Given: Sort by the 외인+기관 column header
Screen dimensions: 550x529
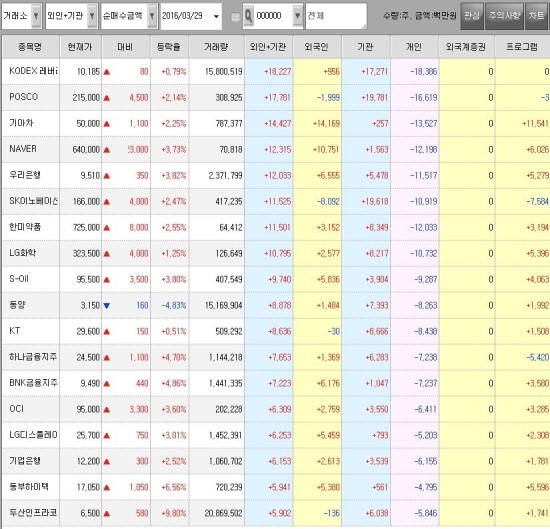Looking at the screenshot, I should (268, 47).
